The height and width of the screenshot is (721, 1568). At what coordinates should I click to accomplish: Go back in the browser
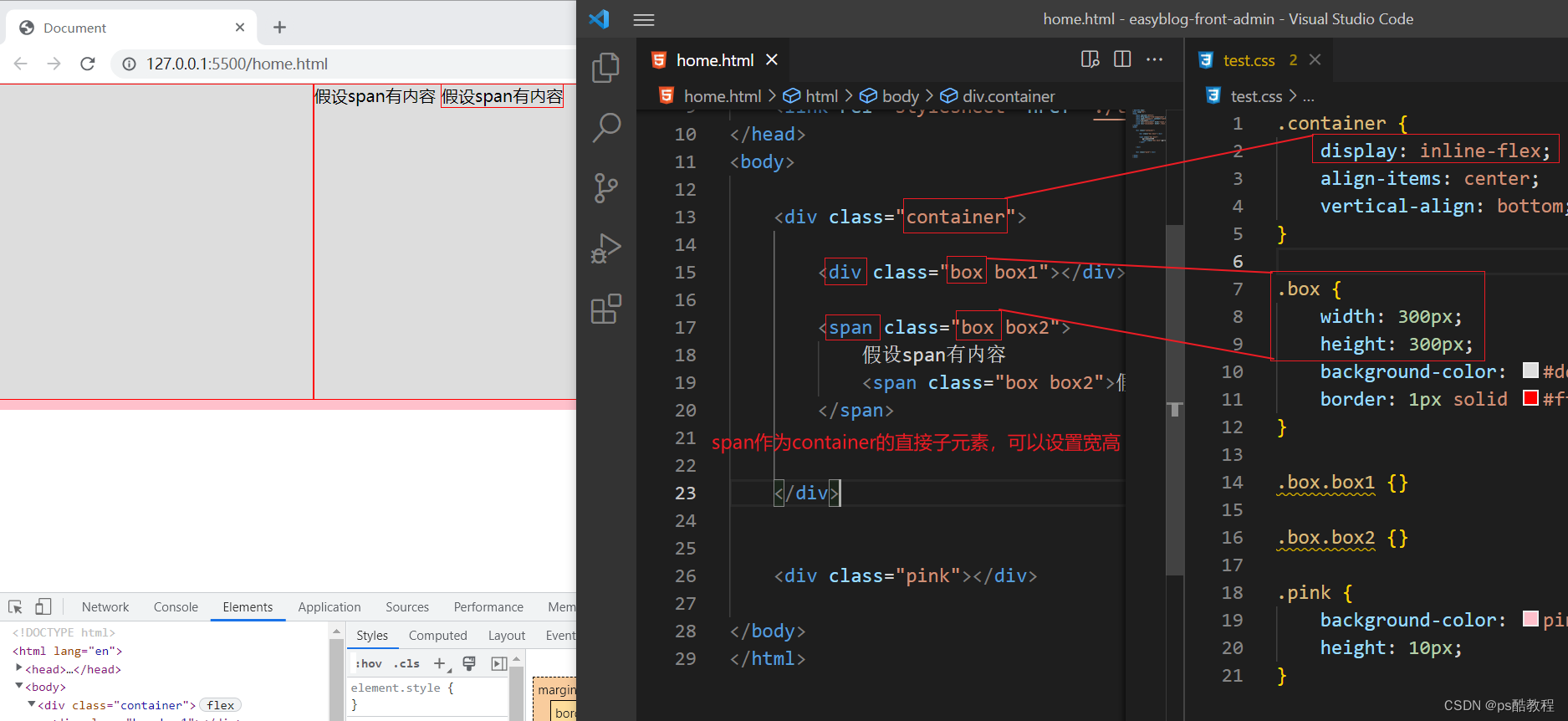[21, 64]
